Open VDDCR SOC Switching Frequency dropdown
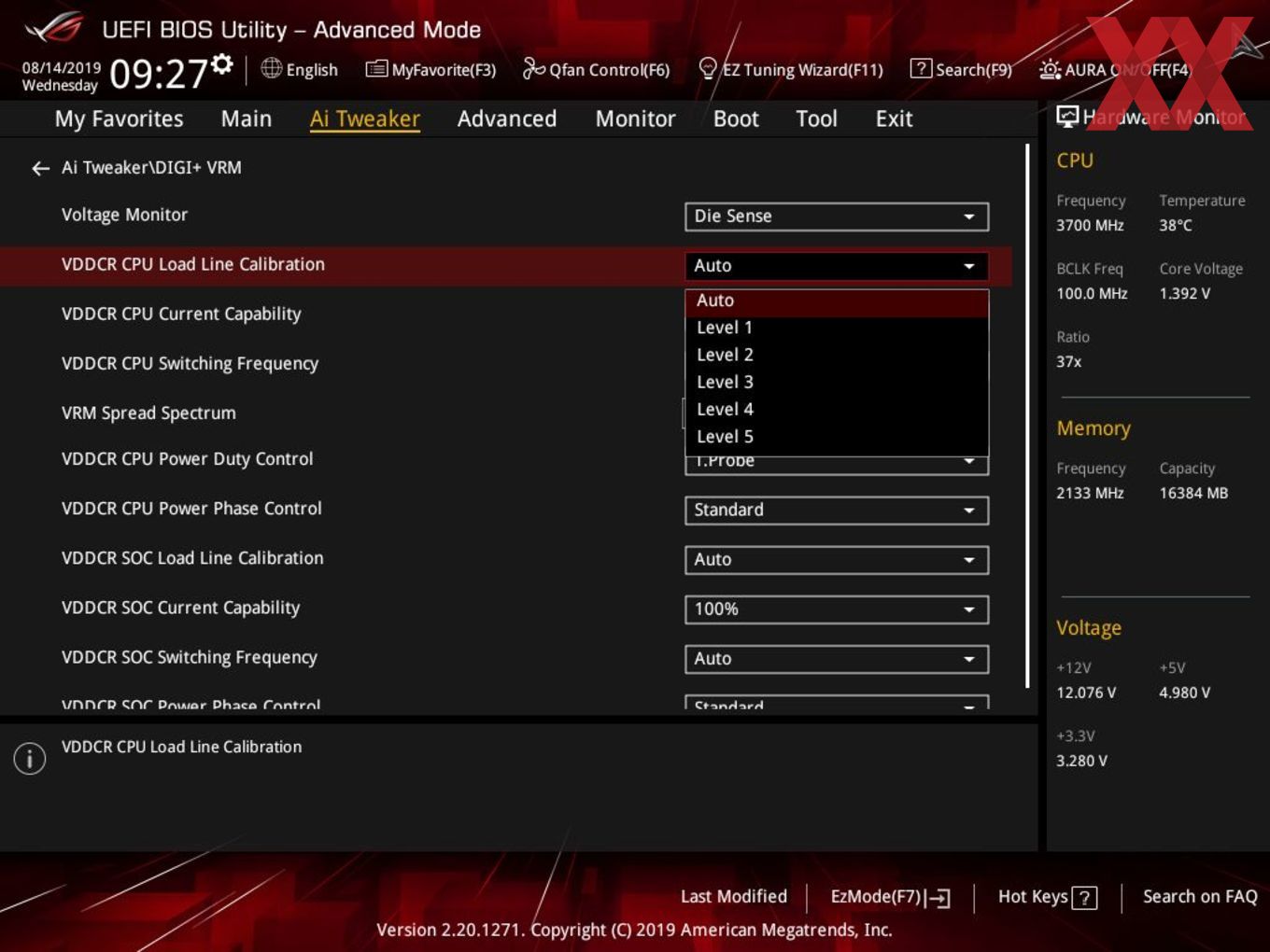 tap(837, 659)
